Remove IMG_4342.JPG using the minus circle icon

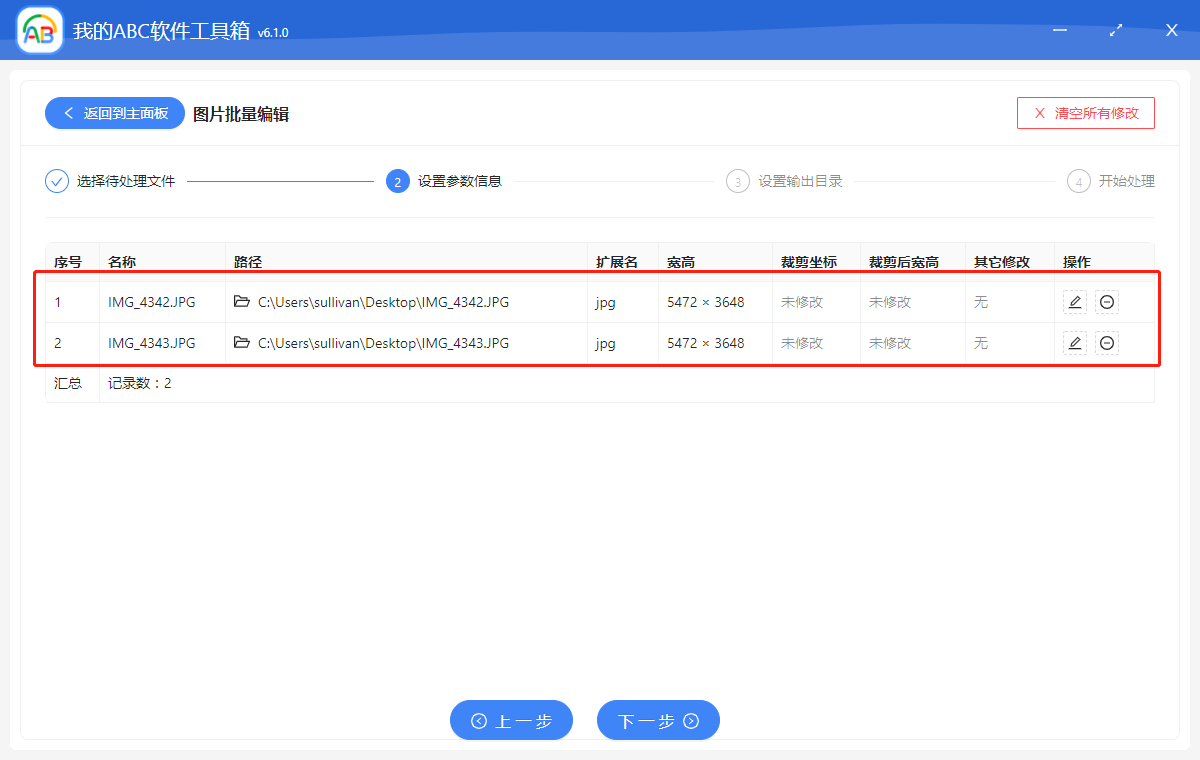coord(1107,301)
